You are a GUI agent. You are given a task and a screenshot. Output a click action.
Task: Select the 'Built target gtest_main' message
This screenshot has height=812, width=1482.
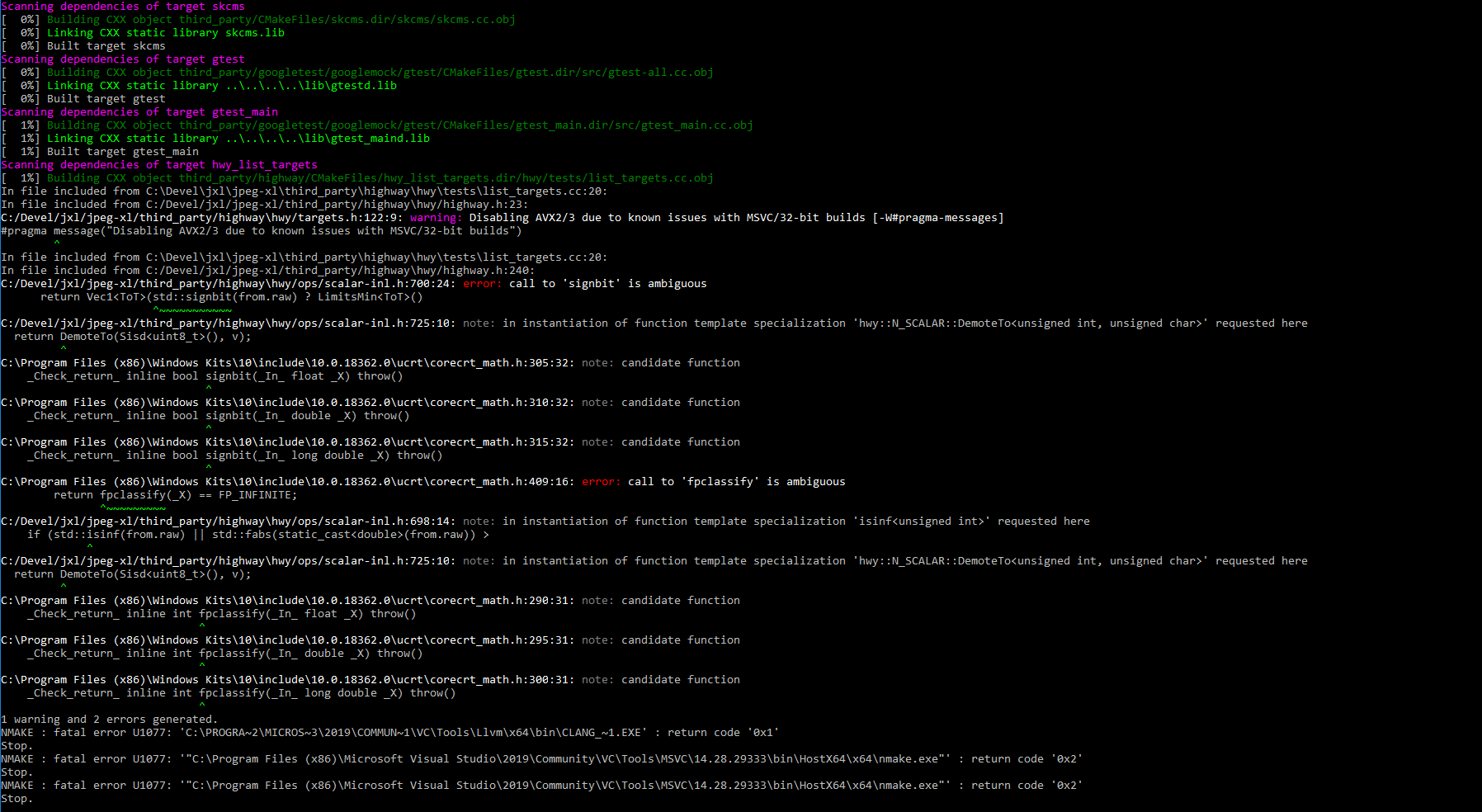pos(116,151)
